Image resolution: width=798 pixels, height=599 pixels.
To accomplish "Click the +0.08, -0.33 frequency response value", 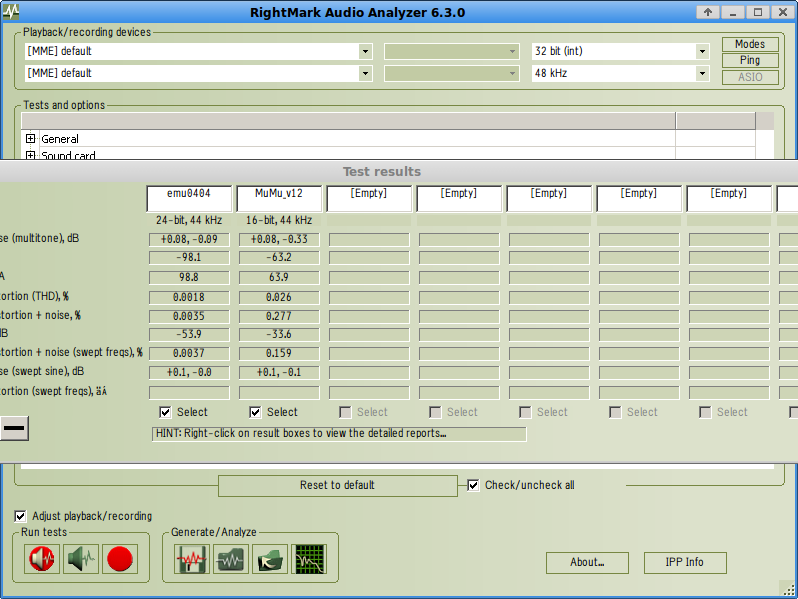I will tap(279, 240).
